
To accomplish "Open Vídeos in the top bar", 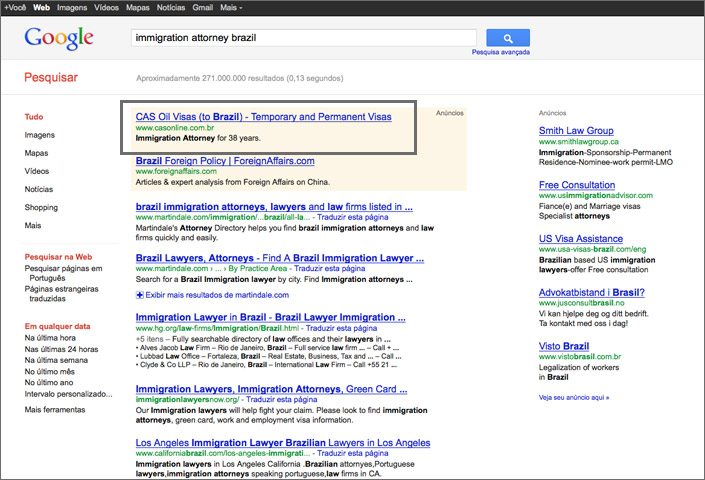I will pos(107,8).
